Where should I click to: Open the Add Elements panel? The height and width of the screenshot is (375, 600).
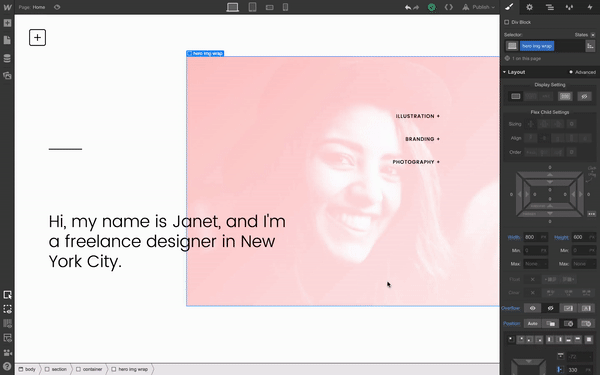click(x=7, y=23)
